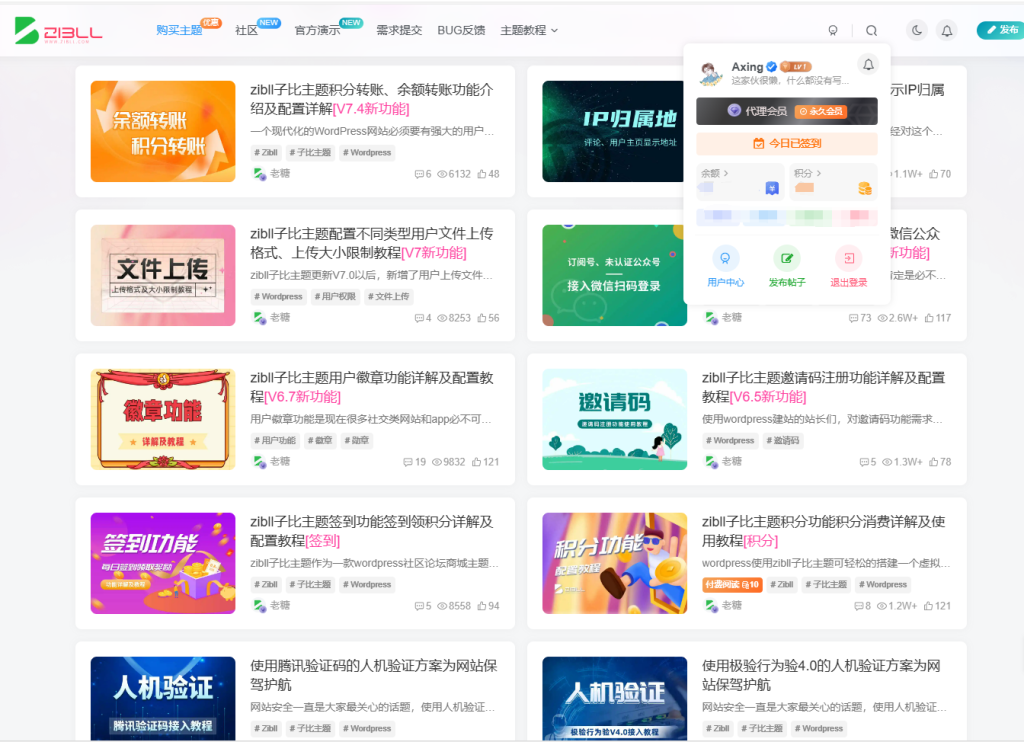
Task: Click the balance wallet icon
Action: pyautogui.click(x=772, y=189)
